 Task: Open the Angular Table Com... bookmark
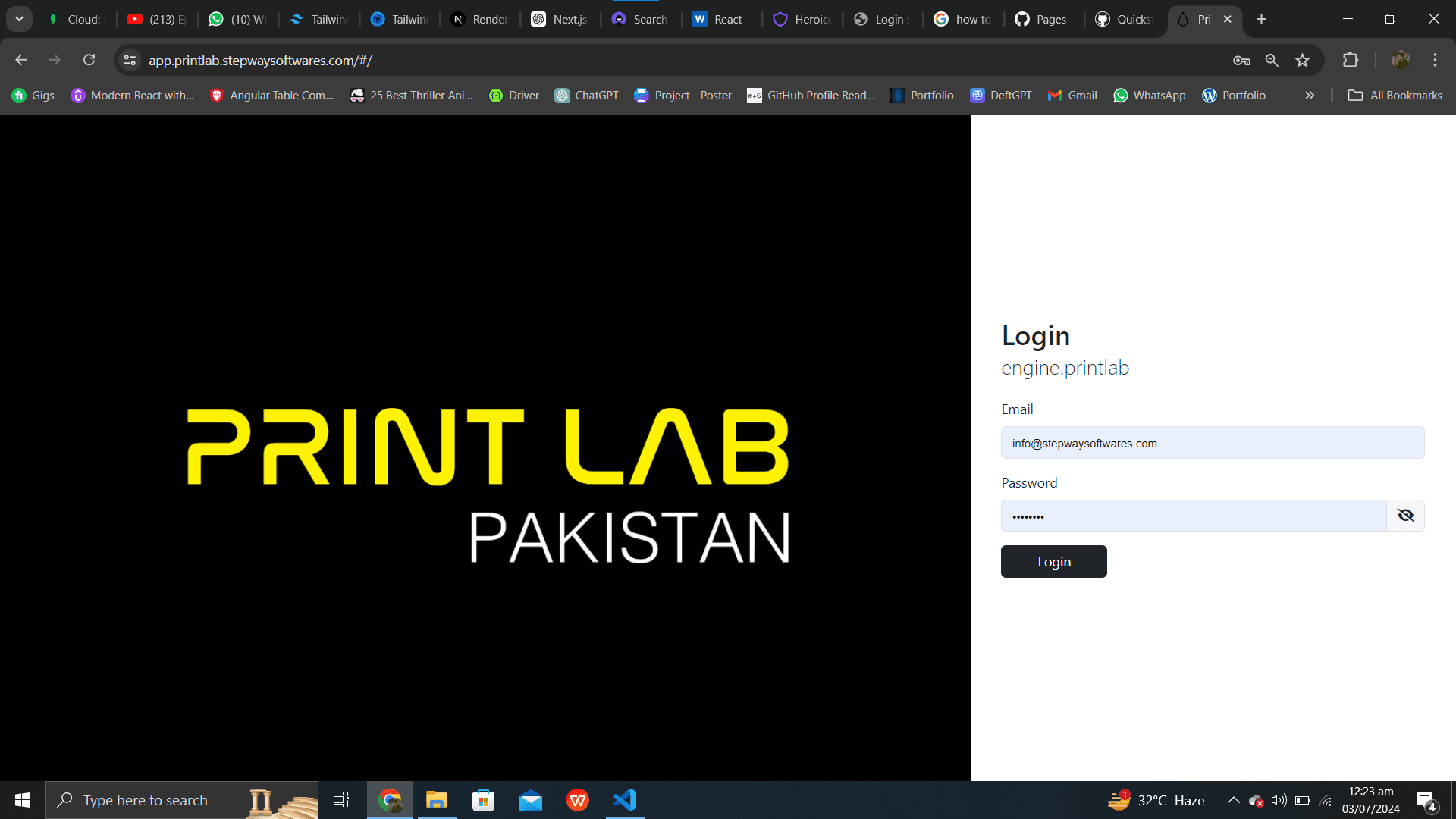pos(271,95)
